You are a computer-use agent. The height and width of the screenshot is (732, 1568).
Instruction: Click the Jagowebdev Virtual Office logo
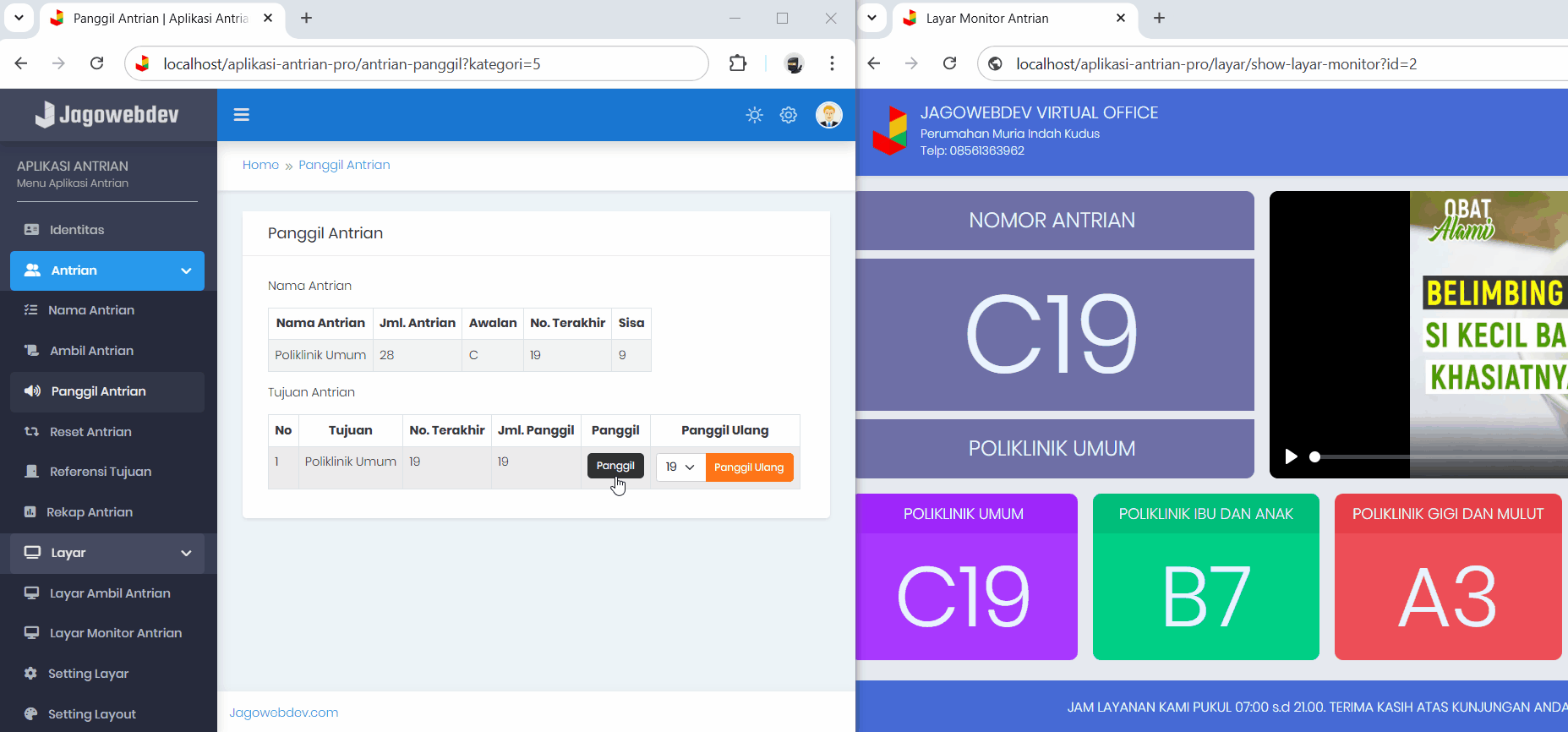[889, 130]
